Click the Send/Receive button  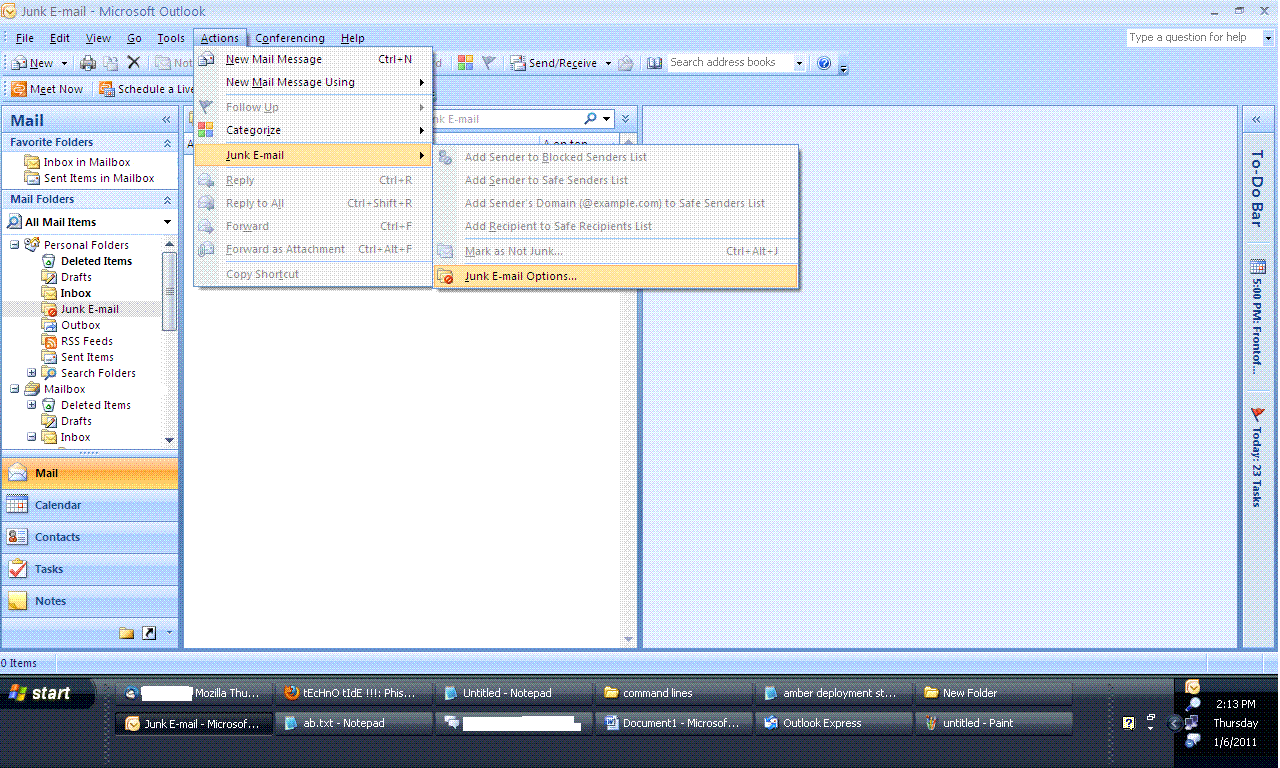554,63
